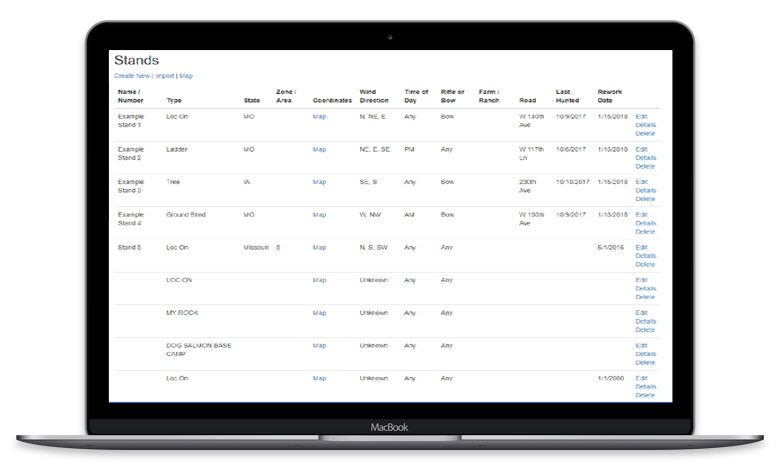The height and width of the screenshot is (470, 780).
Task: Delete Example Stand 1
Action: 645,133
